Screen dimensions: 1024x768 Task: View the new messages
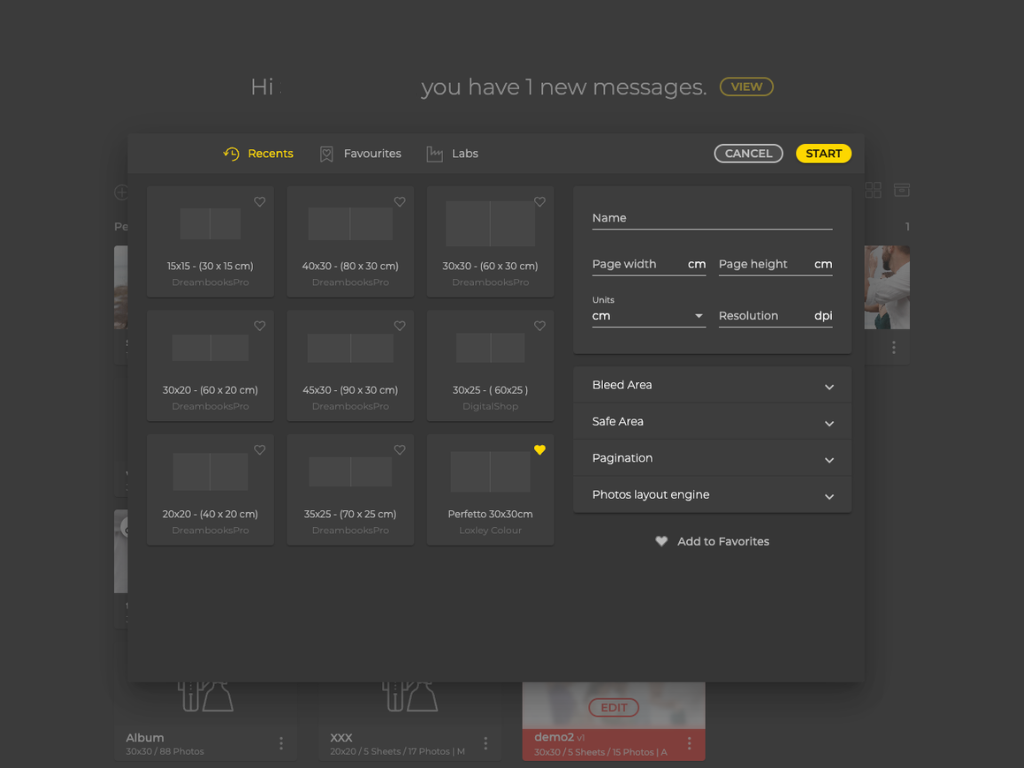coord(746,87)
